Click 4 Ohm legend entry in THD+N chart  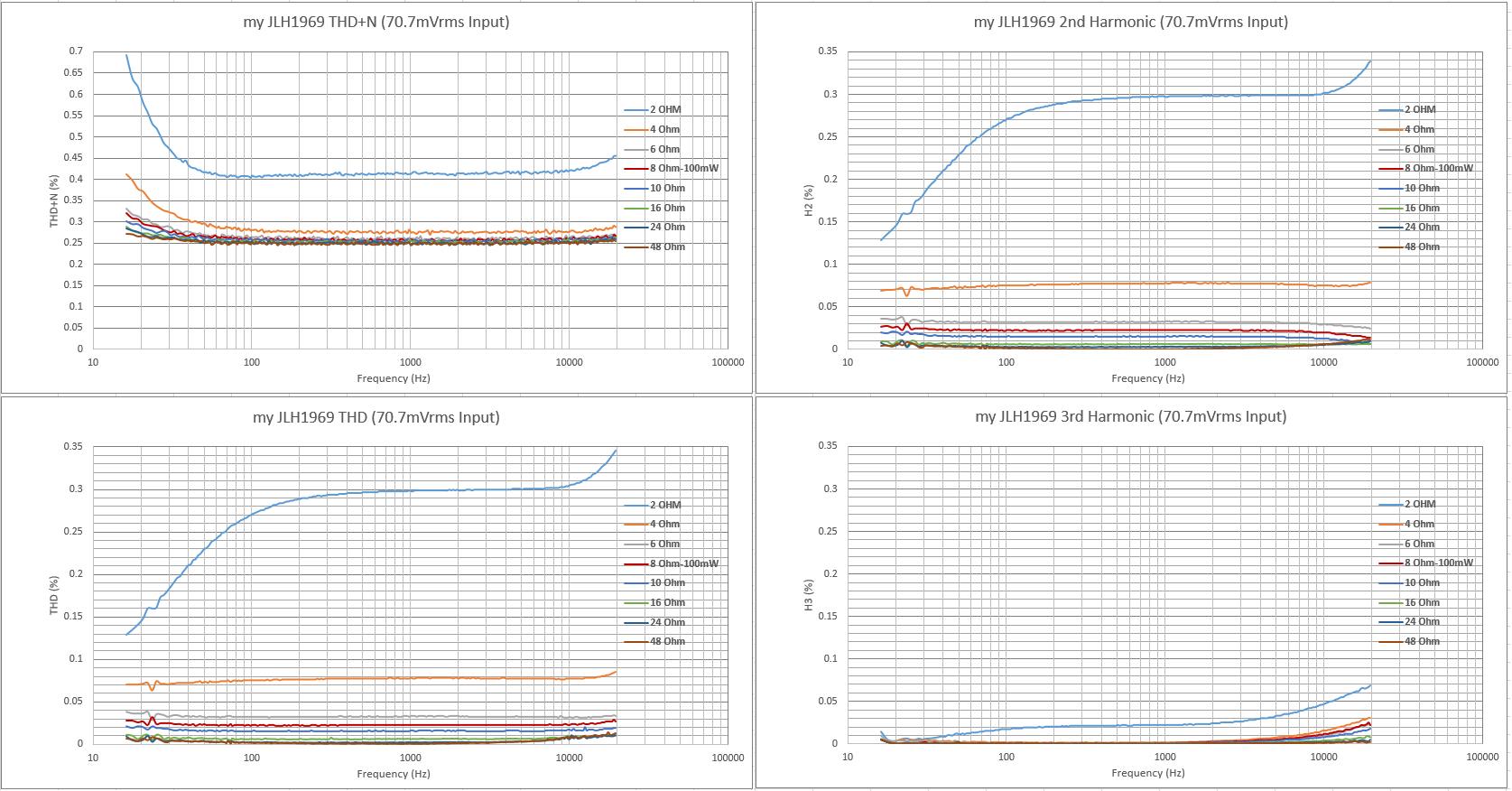point(653,129)
